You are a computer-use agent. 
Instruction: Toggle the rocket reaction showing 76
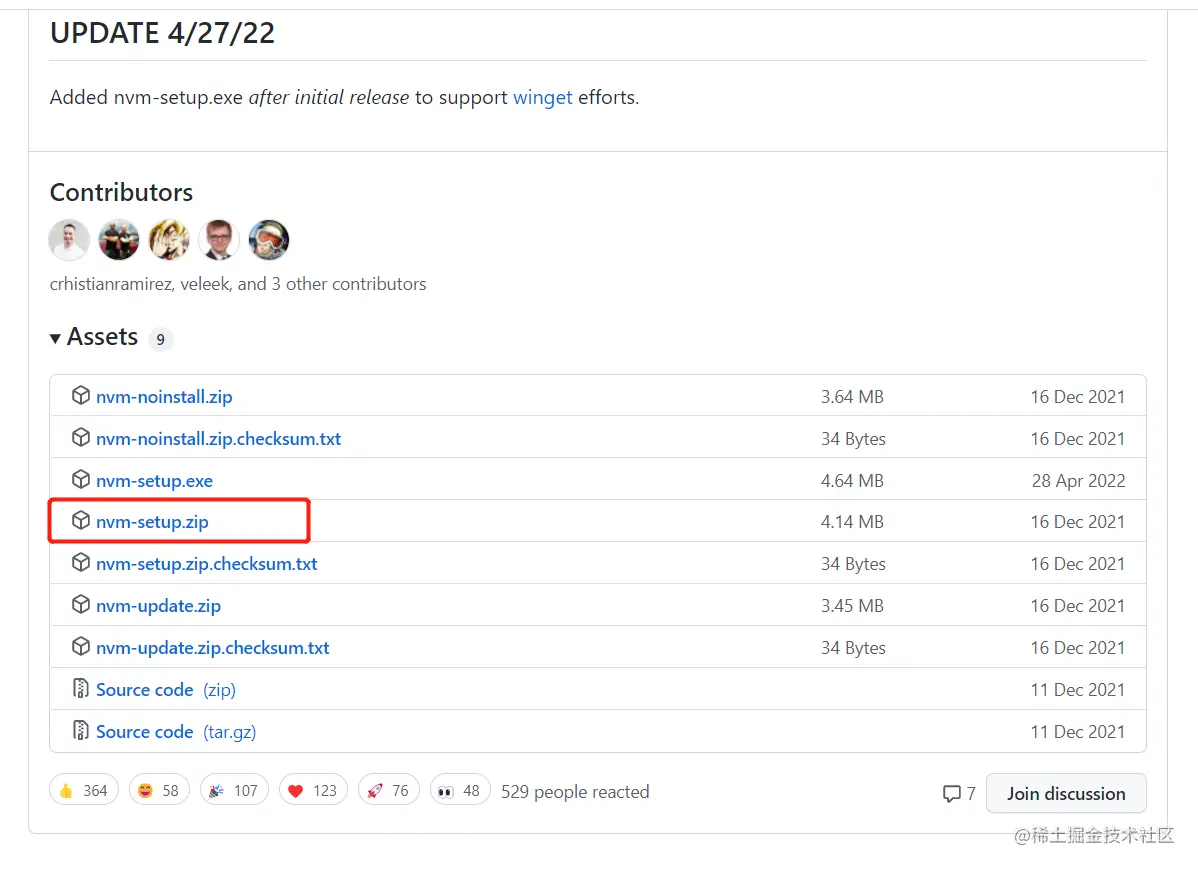(x=389, y=790)
